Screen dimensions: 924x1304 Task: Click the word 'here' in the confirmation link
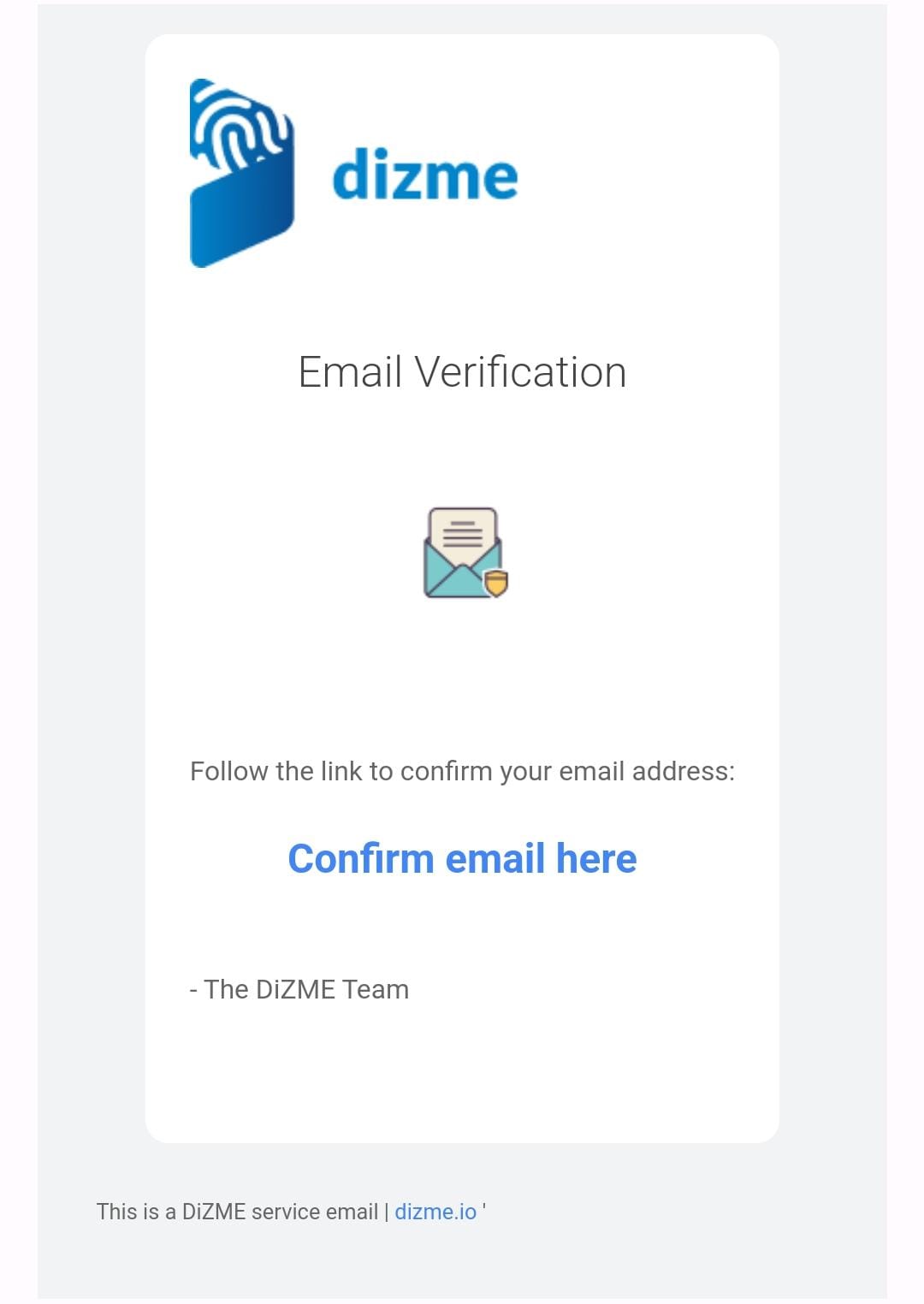click(x=596, y=858)
